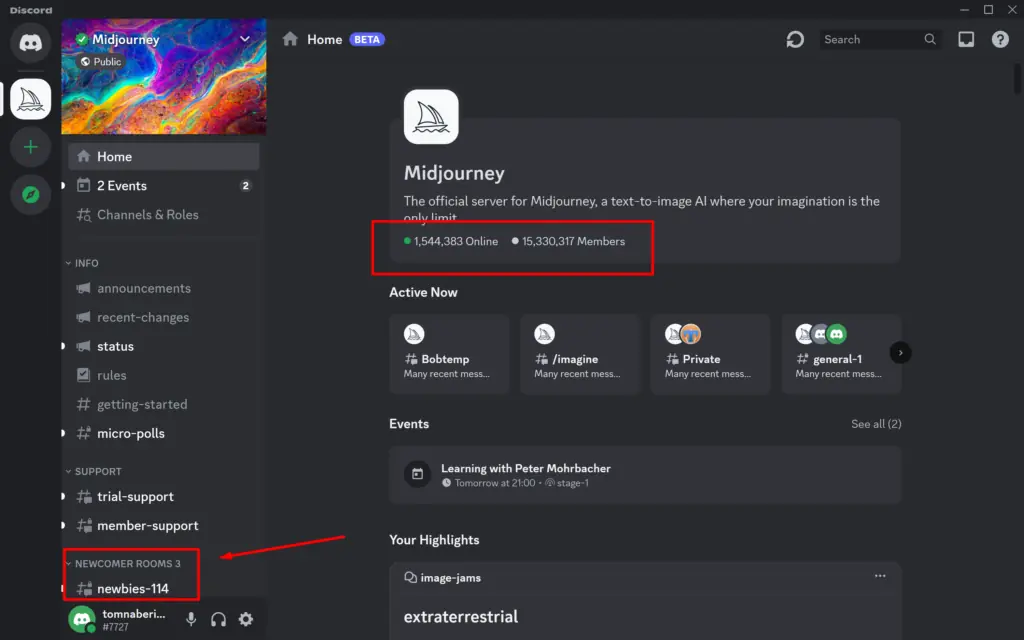Click the refresh icon near Search
This screenshot has height=640, width=1024.
point(795,40)
